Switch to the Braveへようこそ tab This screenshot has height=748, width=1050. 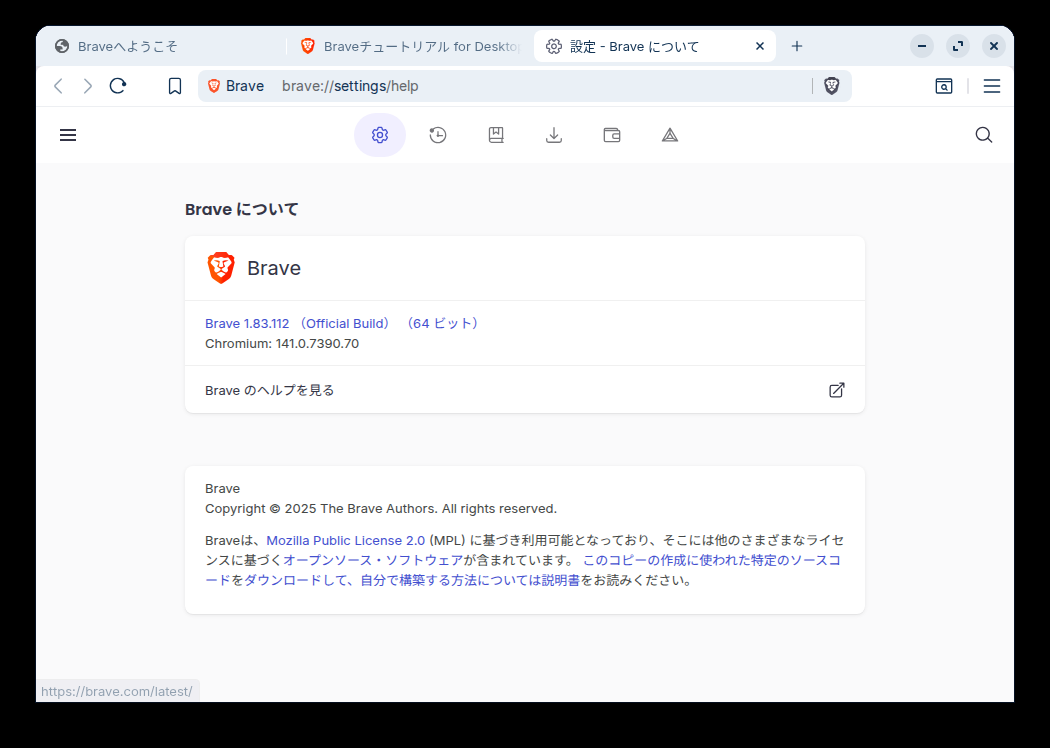(161, 46)
